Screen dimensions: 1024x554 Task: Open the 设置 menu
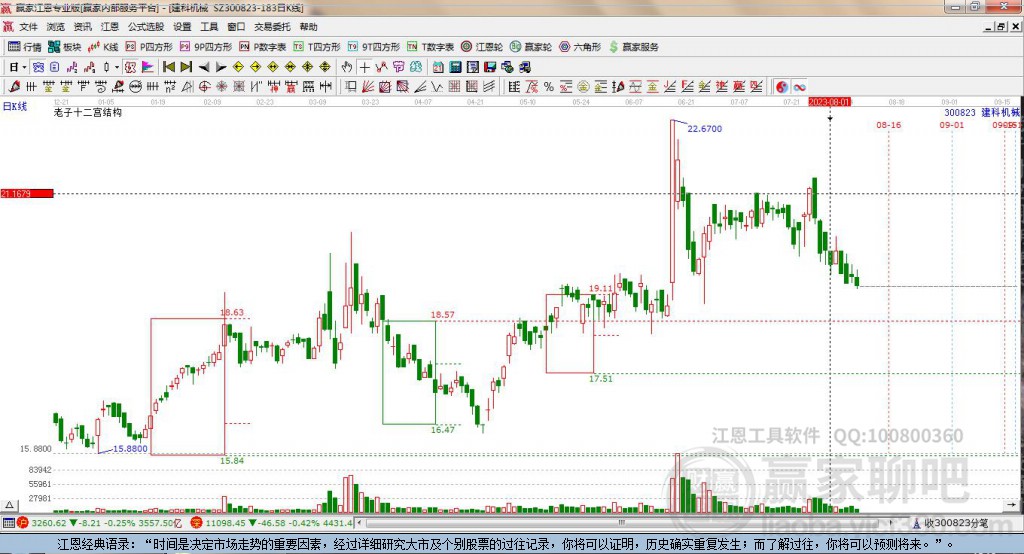tap(182, 27)
